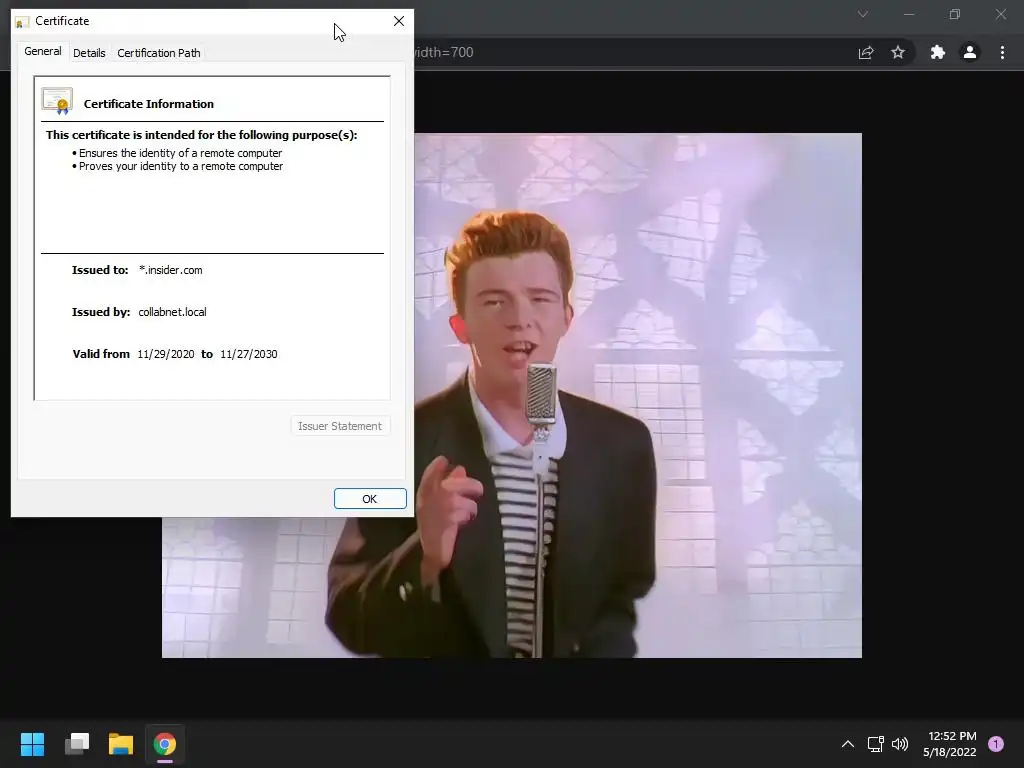Open Chrome's three-dot menu

click(1002, 52)
